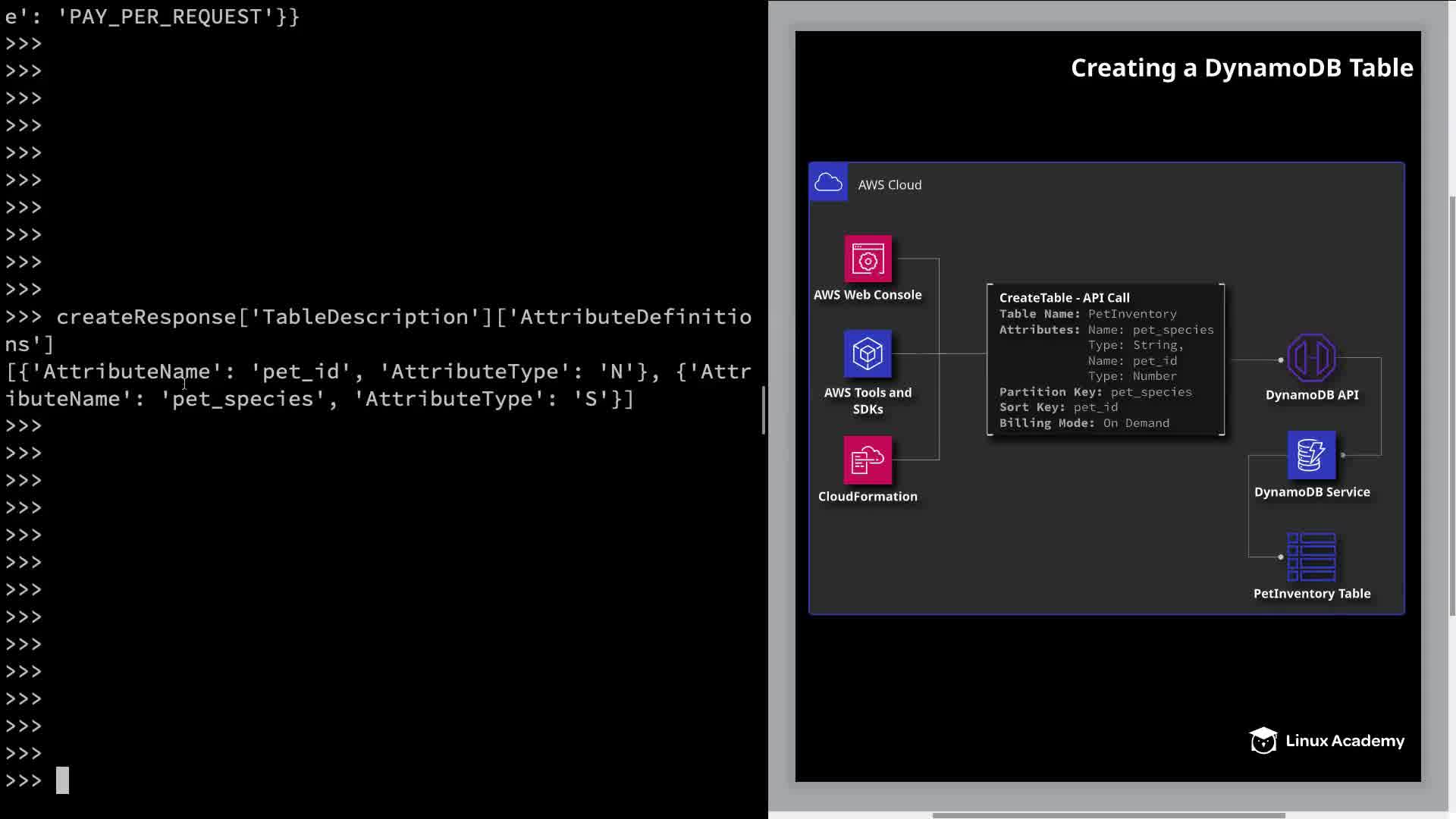
Task: Click the AWS Web Console icon
Action: [868, 259]
